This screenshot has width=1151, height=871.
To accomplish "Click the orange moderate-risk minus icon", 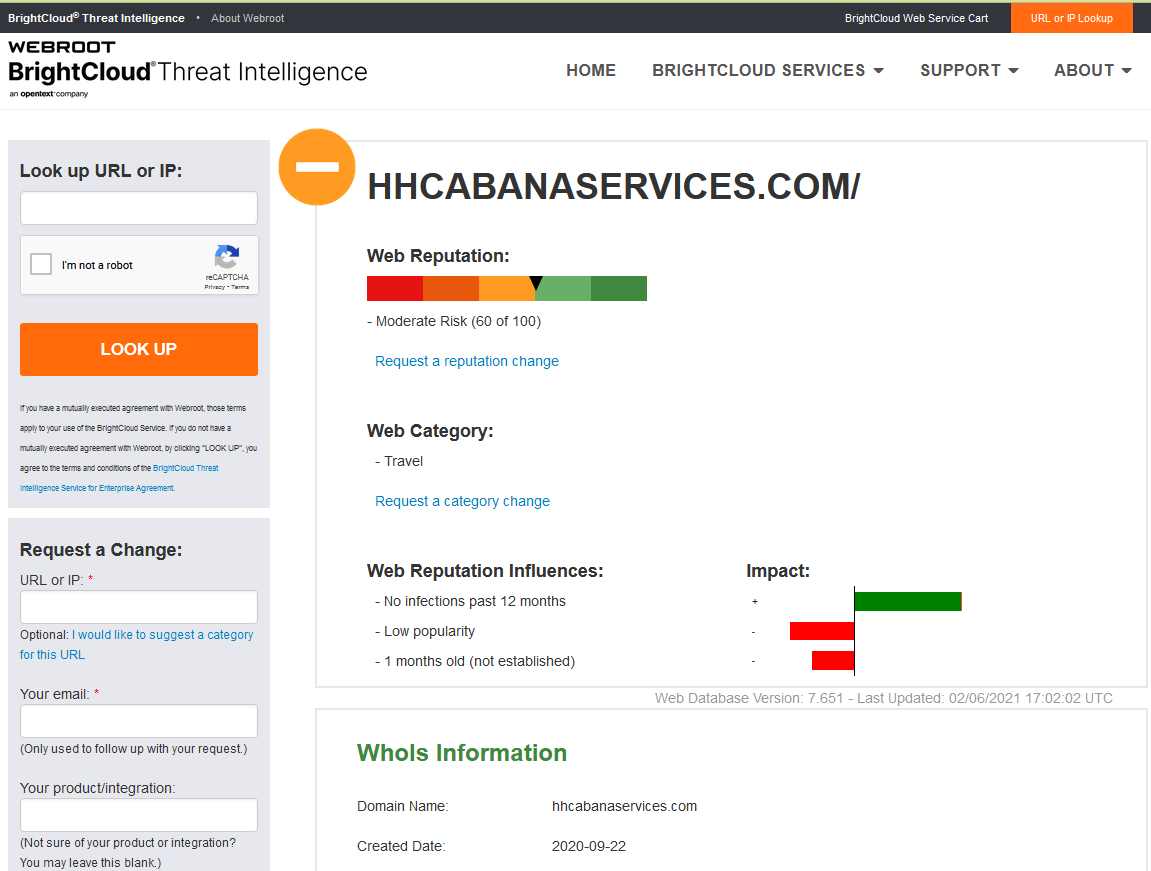I will [x=317, y=167].
